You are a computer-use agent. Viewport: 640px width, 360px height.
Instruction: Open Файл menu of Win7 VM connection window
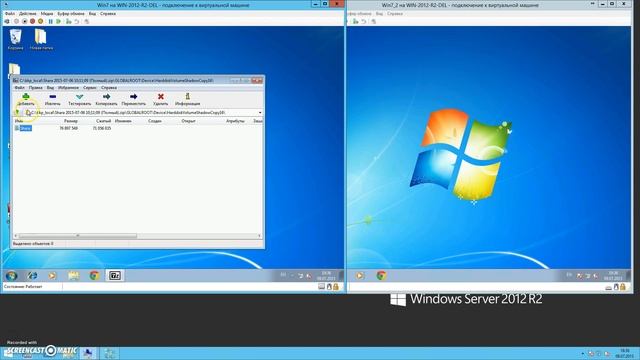coord(9,13)
